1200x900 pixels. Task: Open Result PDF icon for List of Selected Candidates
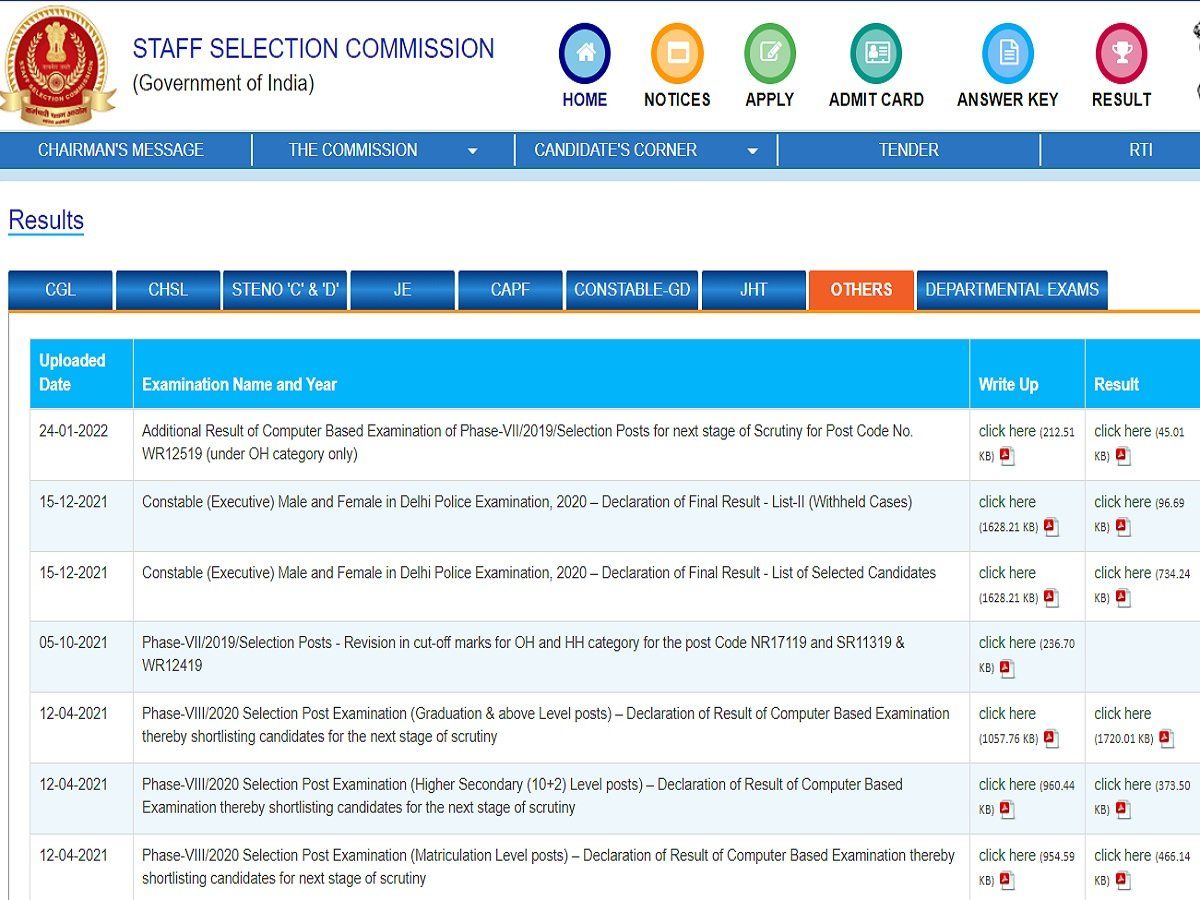(1123, 598)
